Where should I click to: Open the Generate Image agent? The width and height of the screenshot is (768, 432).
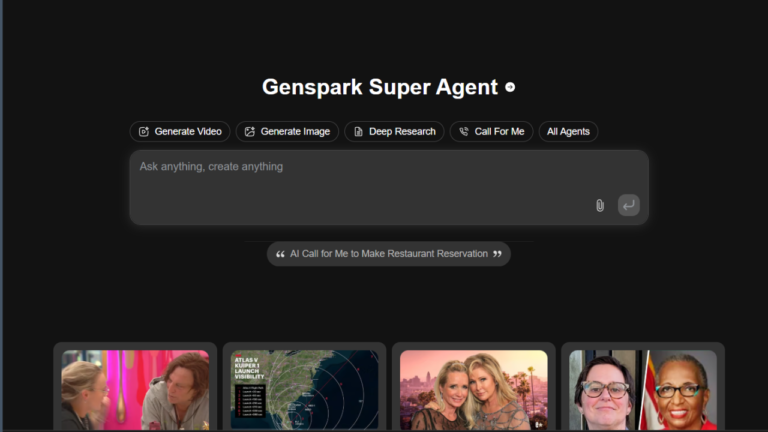click(x=287, y=131)
